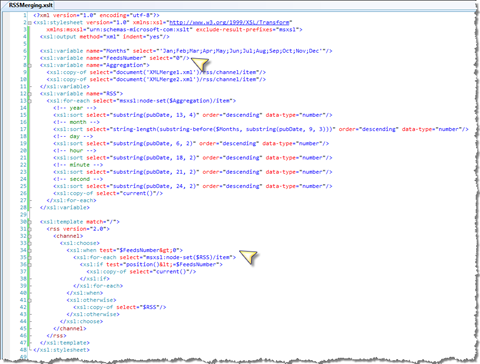Click the closing xsl:if tag on line 38

pyautogui.click(x=95, y=279)
